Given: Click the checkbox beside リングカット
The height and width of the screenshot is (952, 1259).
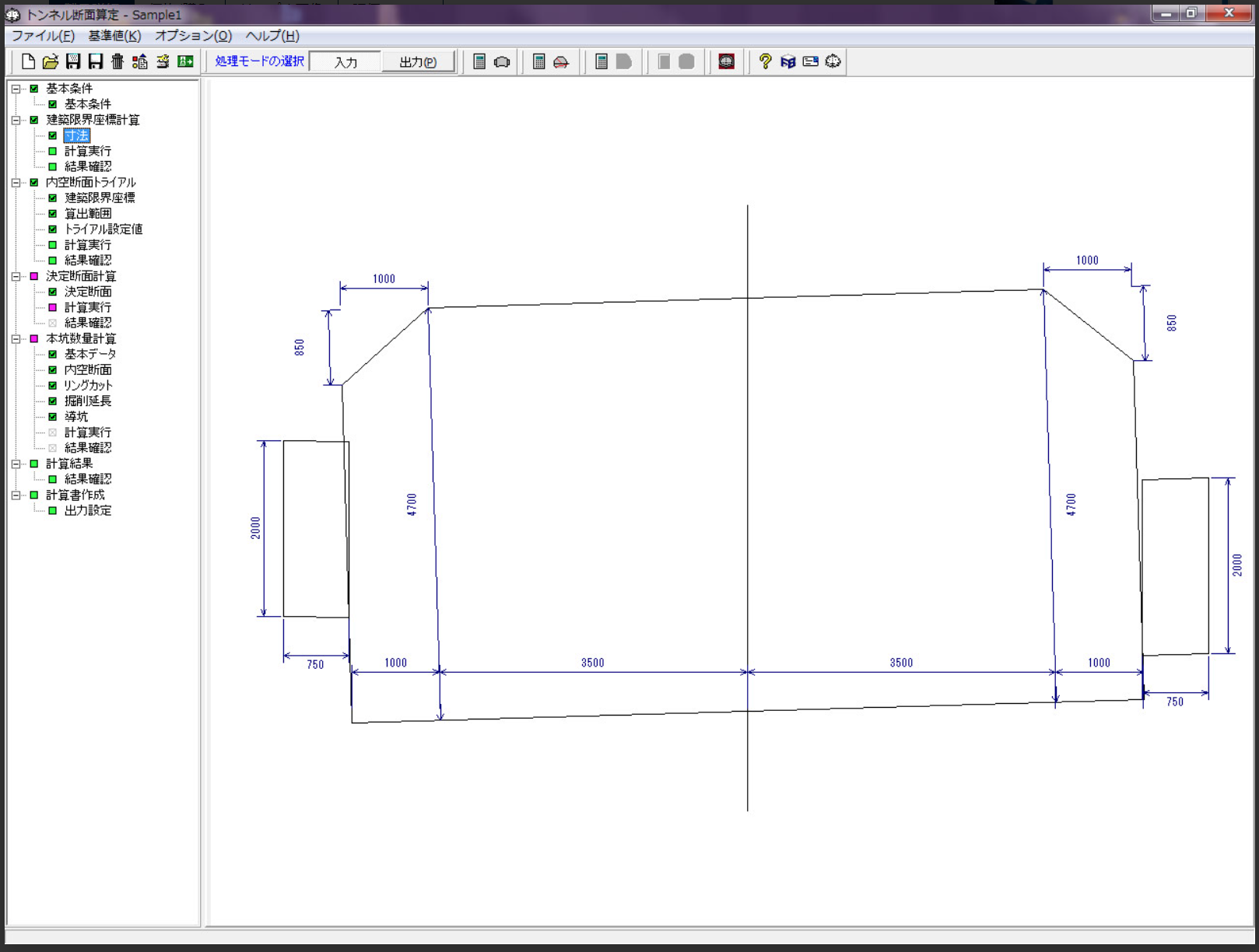Looking at the screenshot, I should [53, 386].
